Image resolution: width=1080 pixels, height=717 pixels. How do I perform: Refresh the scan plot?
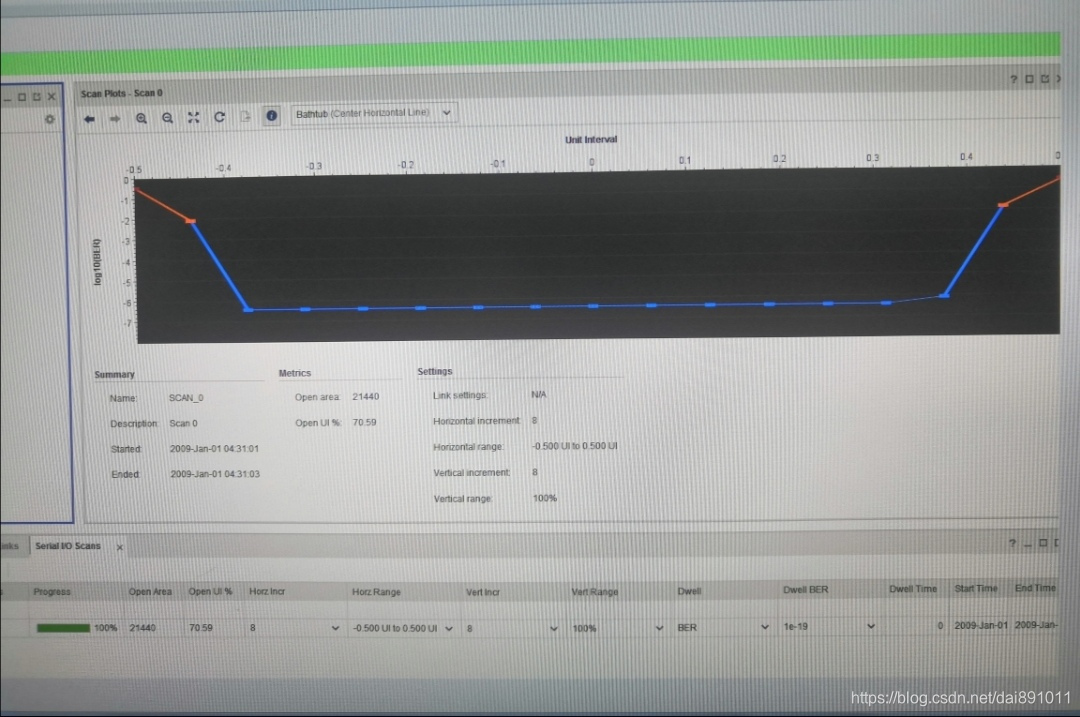tap(220, 117)
